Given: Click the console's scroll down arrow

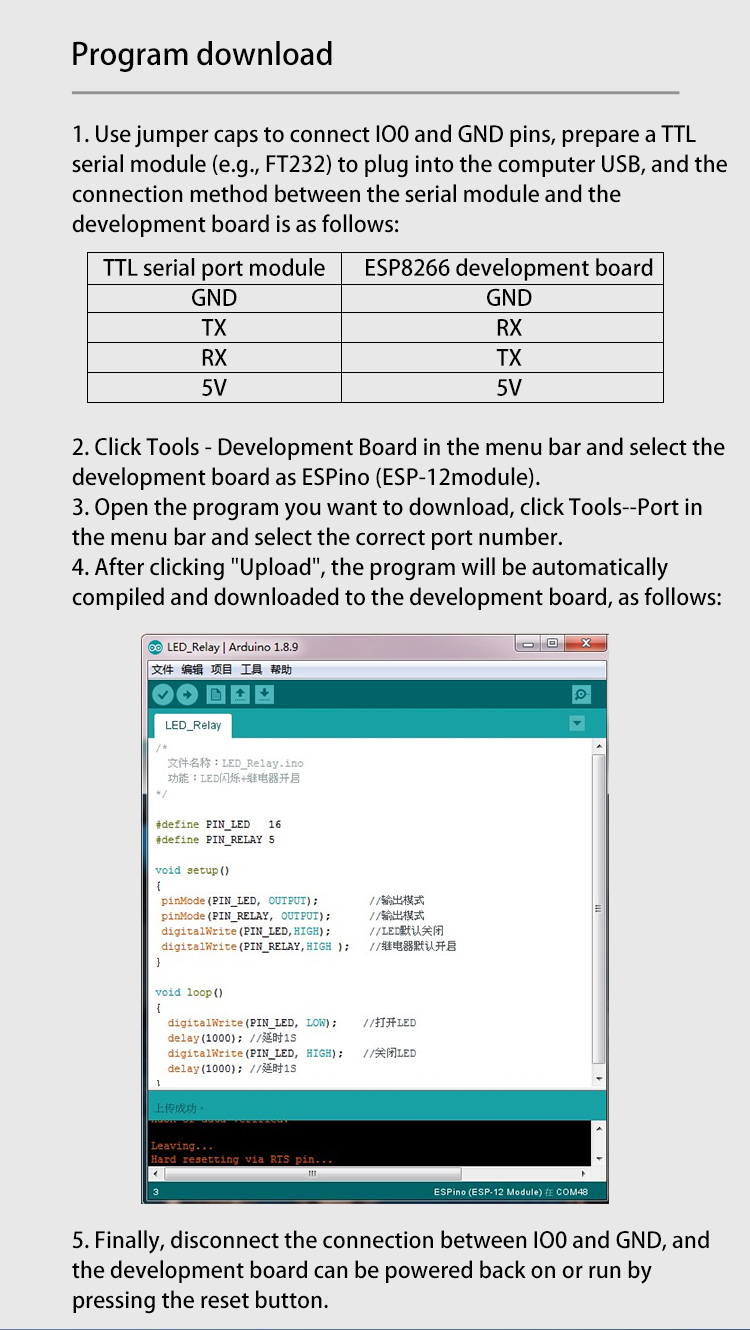Looking at the screenshot, I should tap(599, 1159).
